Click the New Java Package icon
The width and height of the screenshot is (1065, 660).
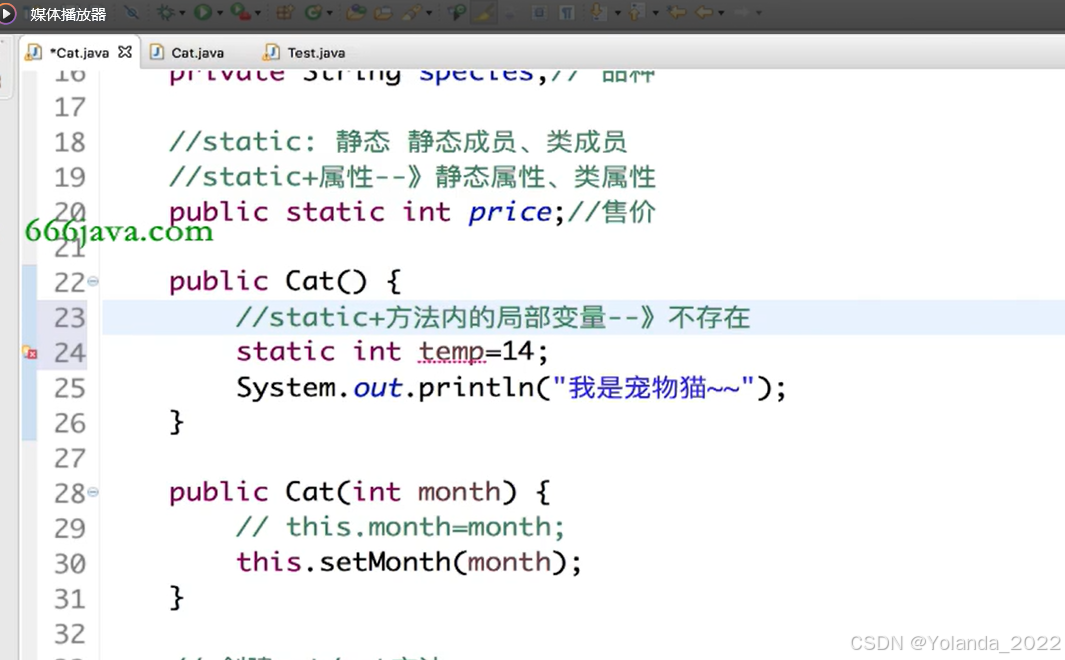click(x=284, y=12)
